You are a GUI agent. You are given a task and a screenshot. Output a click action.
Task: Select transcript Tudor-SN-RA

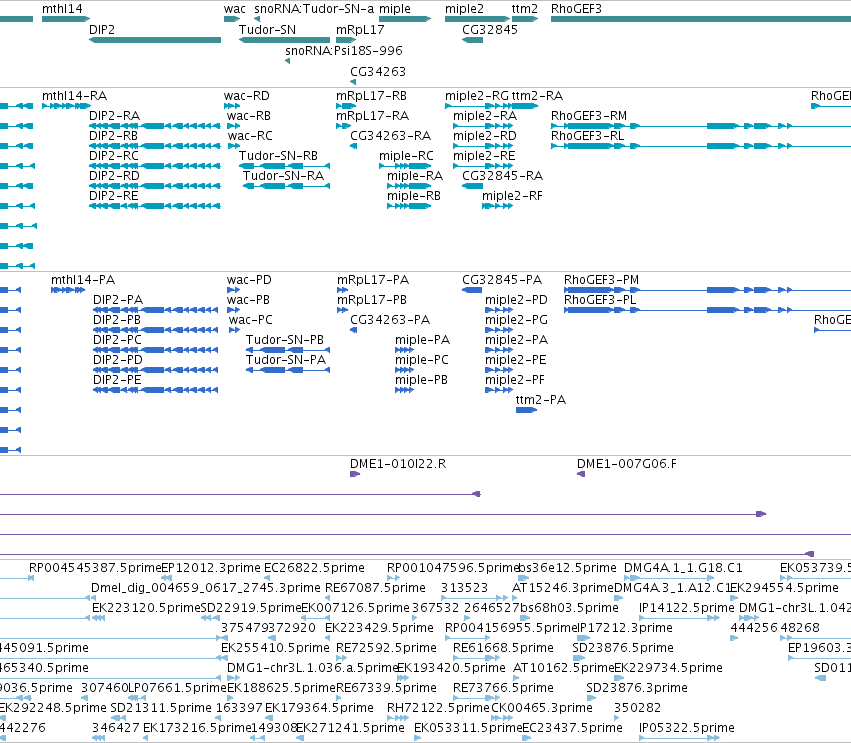point(286,186)
